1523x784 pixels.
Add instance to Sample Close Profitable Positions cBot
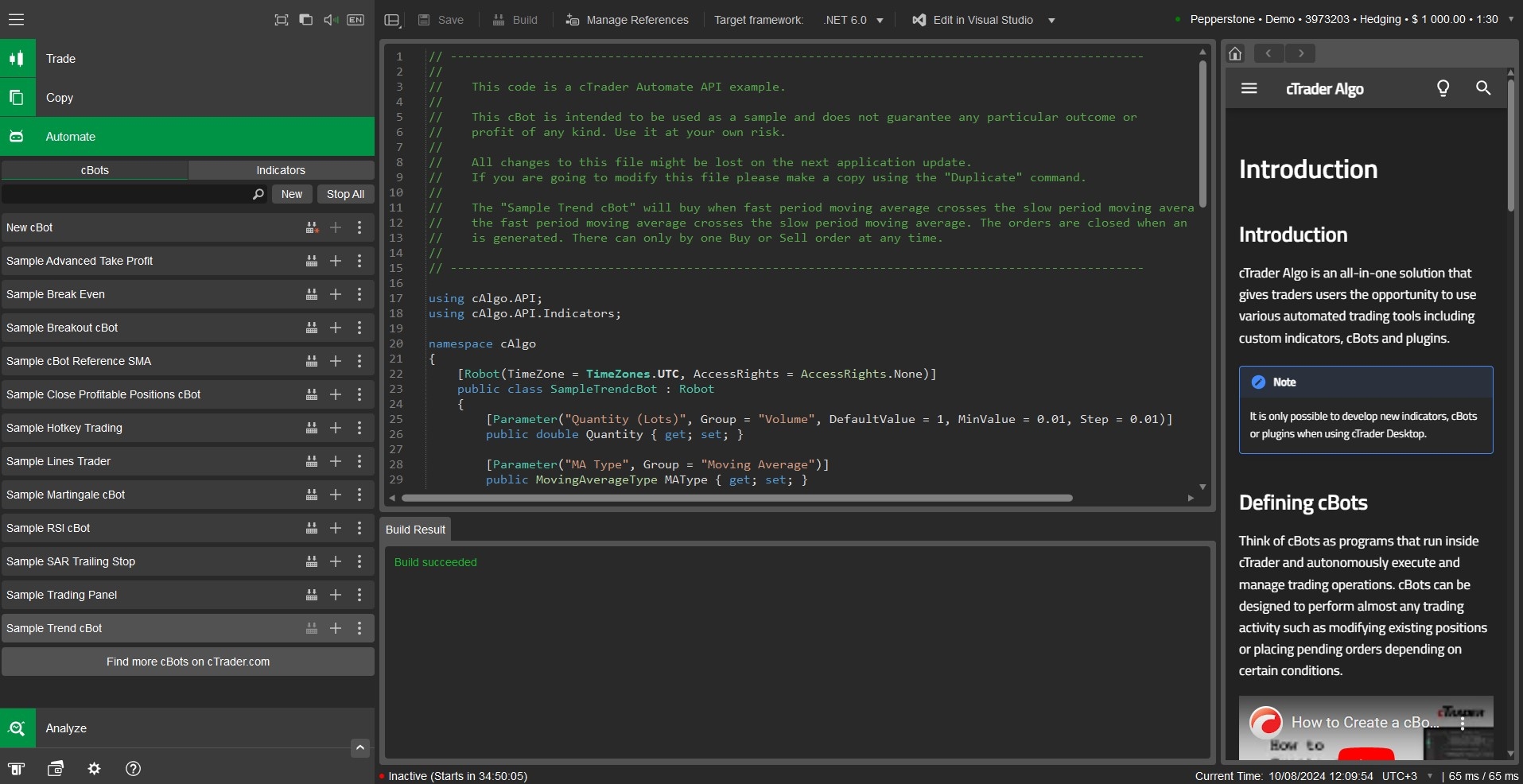click(336, 394)
